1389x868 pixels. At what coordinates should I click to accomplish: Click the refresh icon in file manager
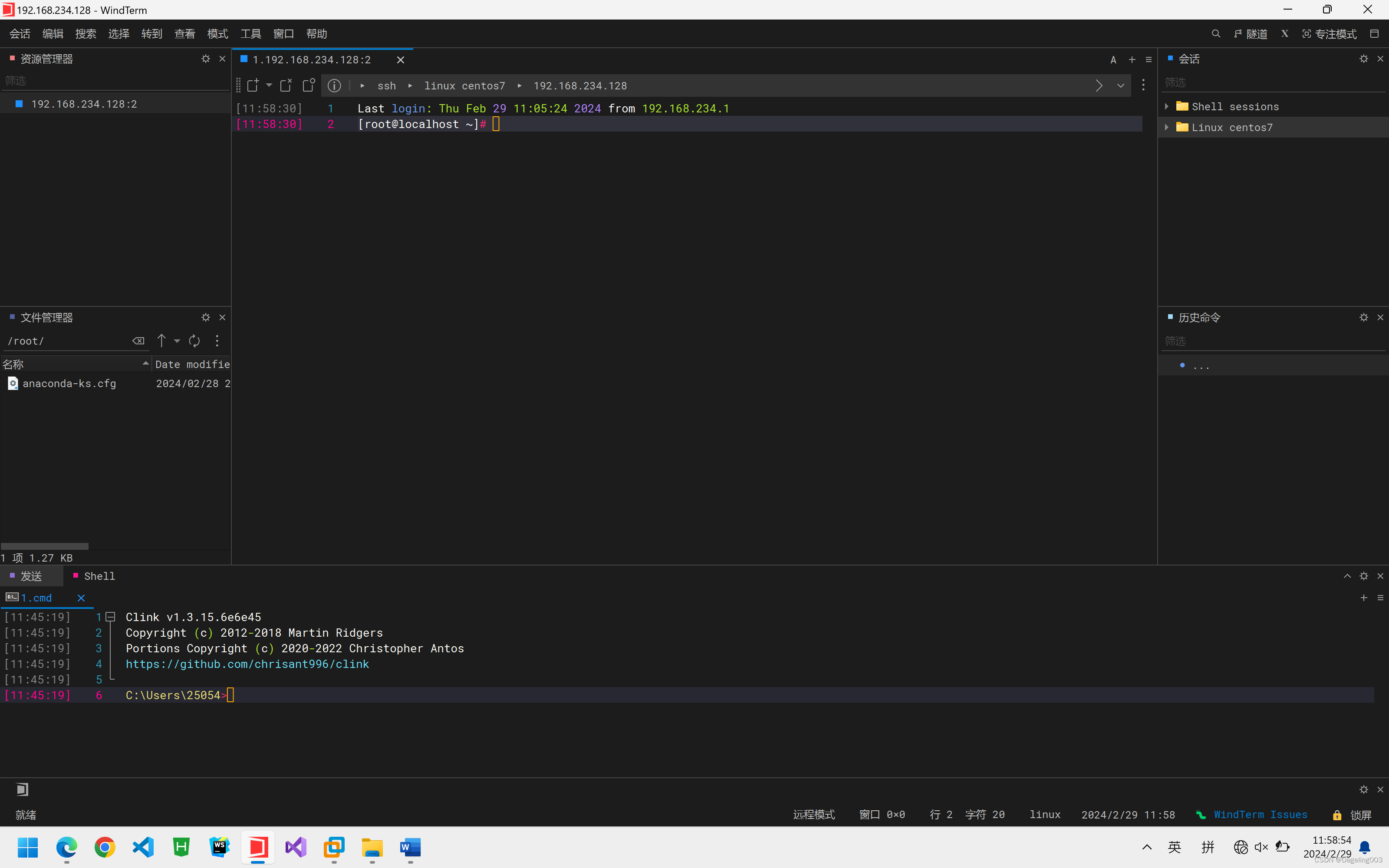coord(194,341)
